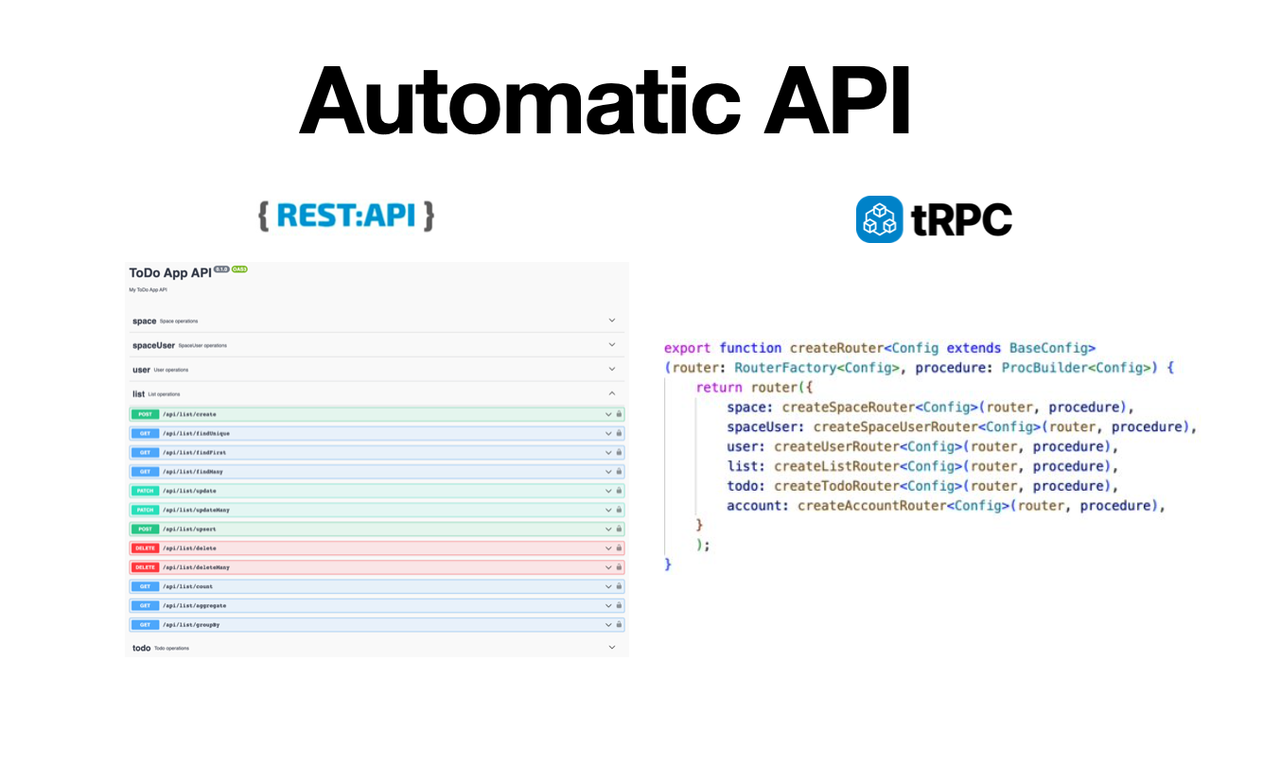Expand the space operations section
Image resolution: width=1280 pixels, height=764 pixels.
pyautogui.click(x=611, y=320)
